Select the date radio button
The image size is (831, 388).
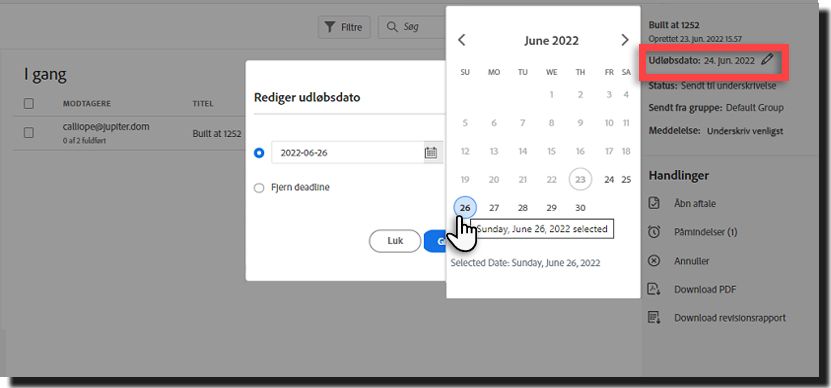pos(259,153)
